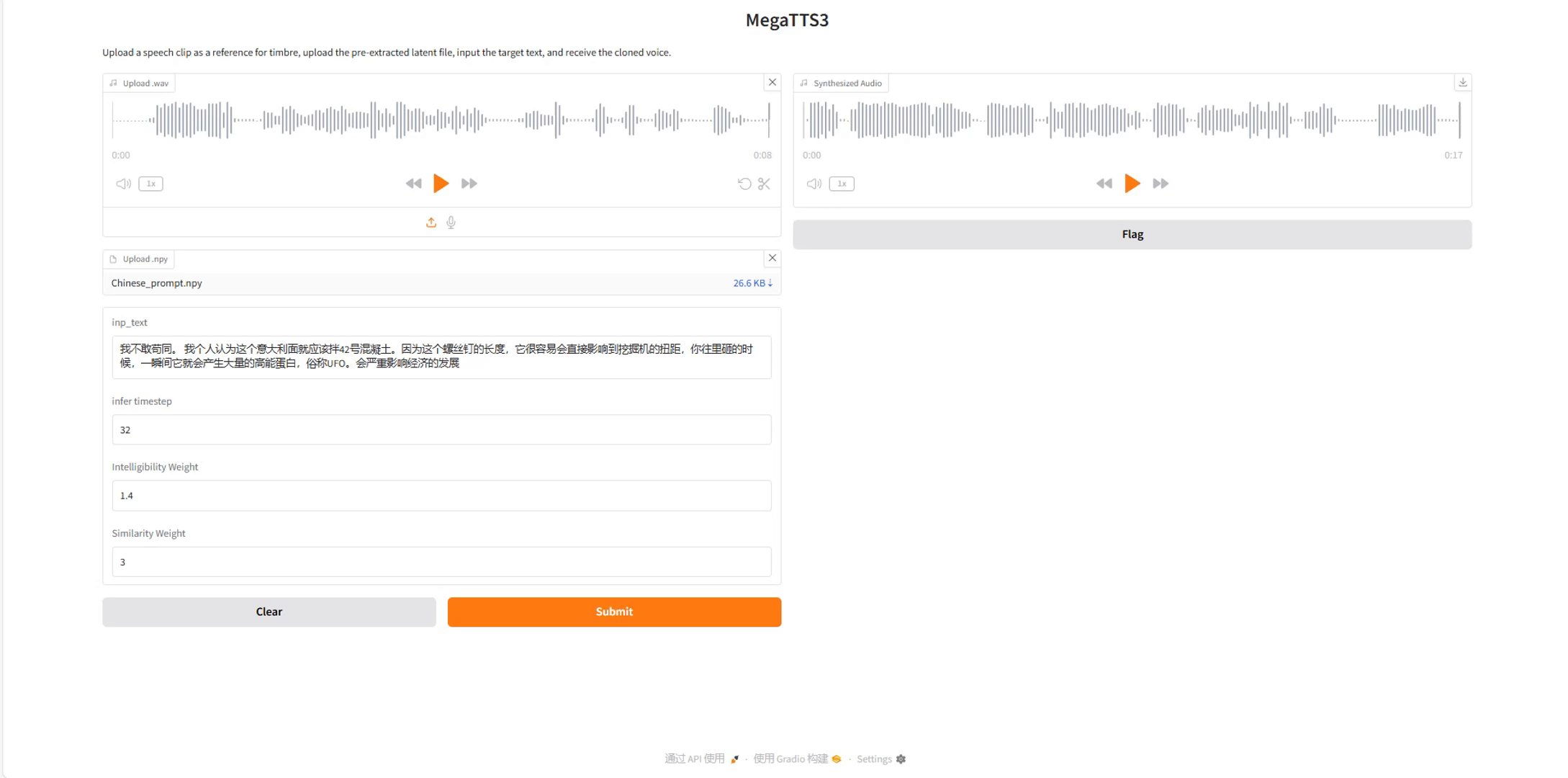Select the Chinese_prompt.npy file name
The height and width of the screenshot is (778, 1568).
tap(156, 283)
